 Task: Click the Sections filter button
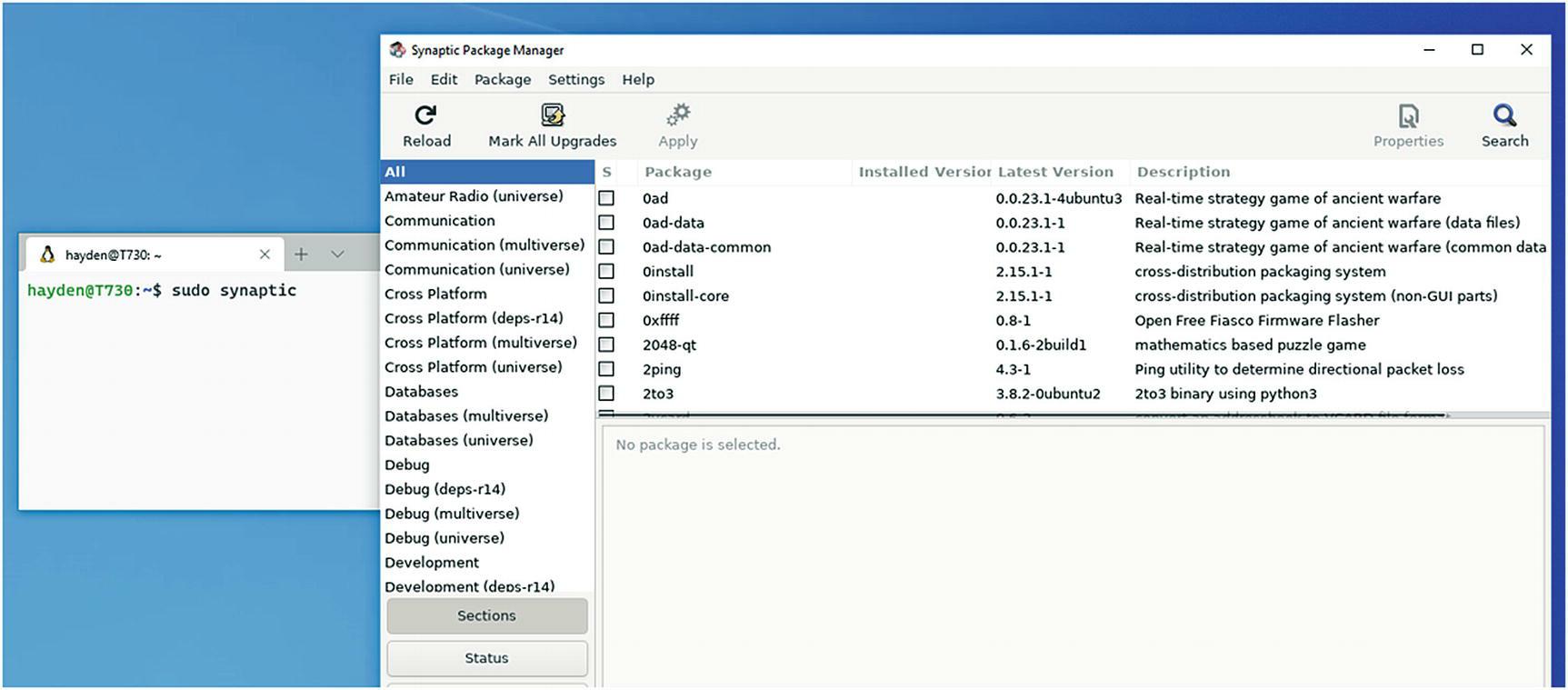pyautogui.click(x=486, y=615)
